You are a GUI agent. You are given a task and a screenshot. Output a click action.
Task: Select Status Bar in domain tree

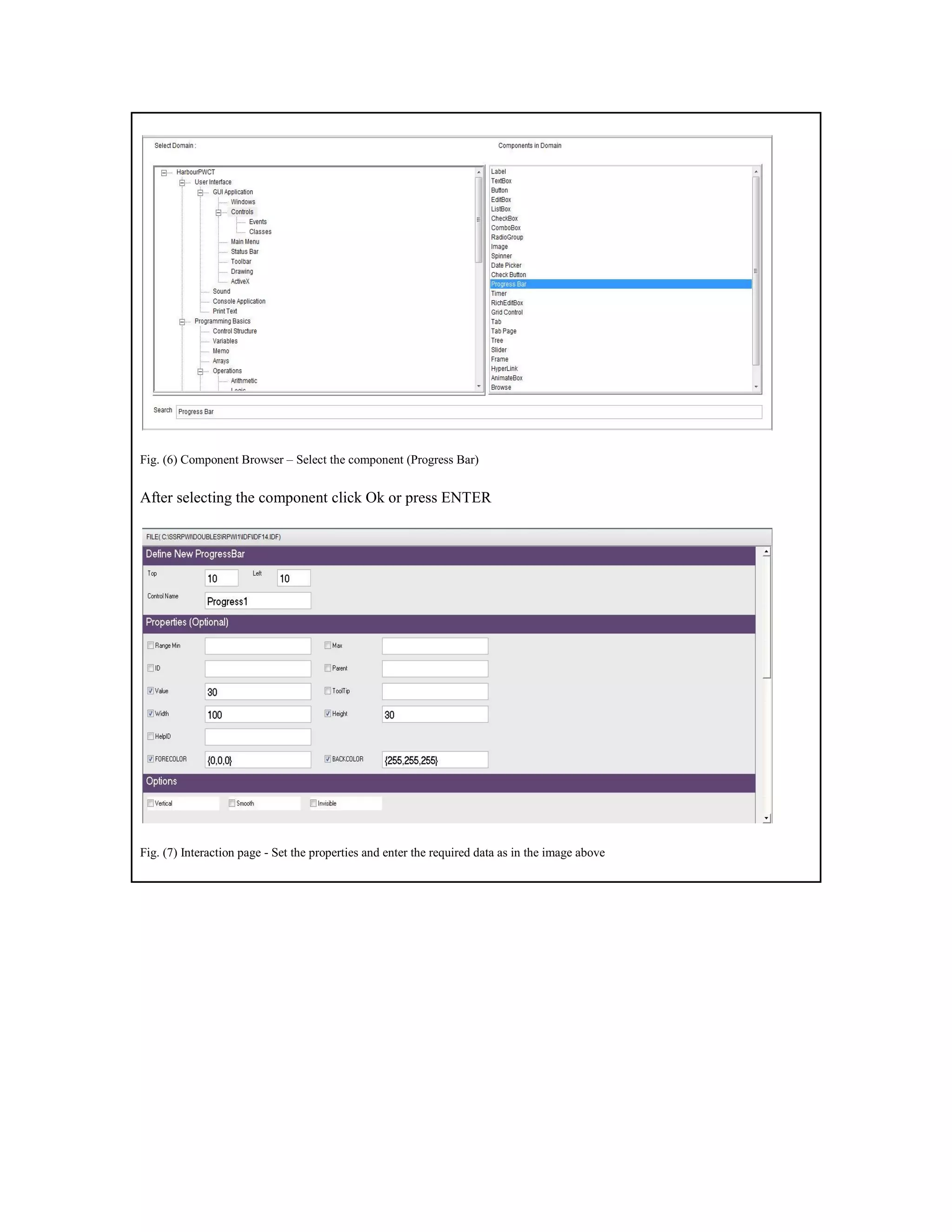tap(244, 252)
